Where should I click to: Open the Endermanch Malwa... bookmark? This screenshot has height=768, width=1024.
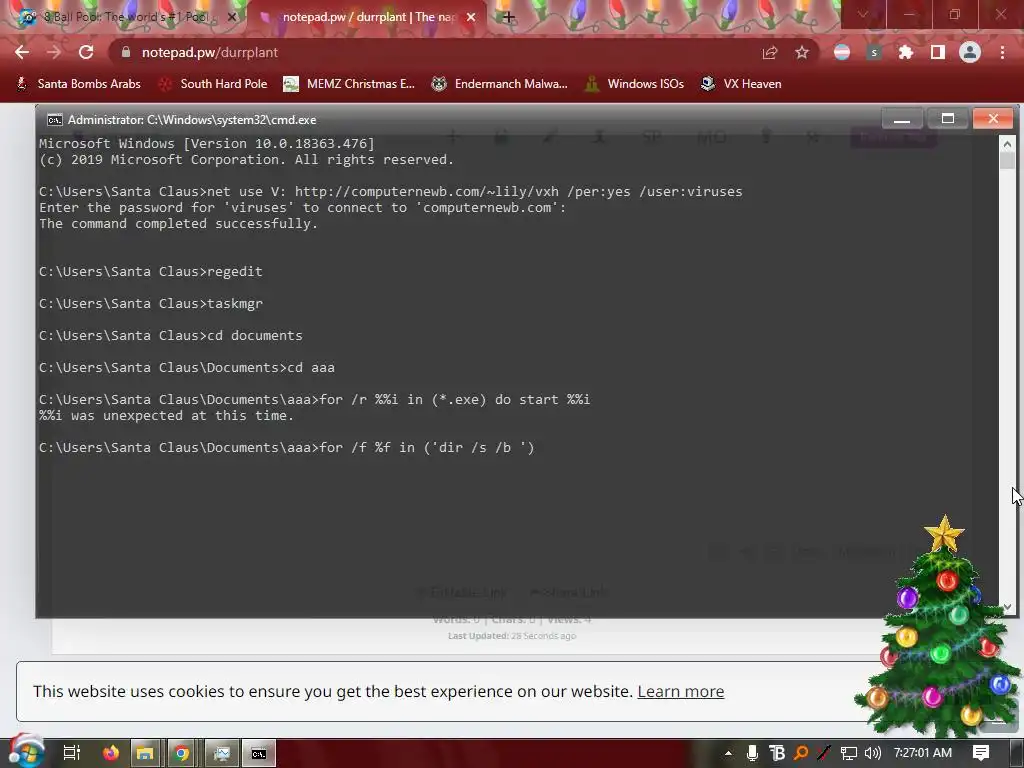click(500, 84)
